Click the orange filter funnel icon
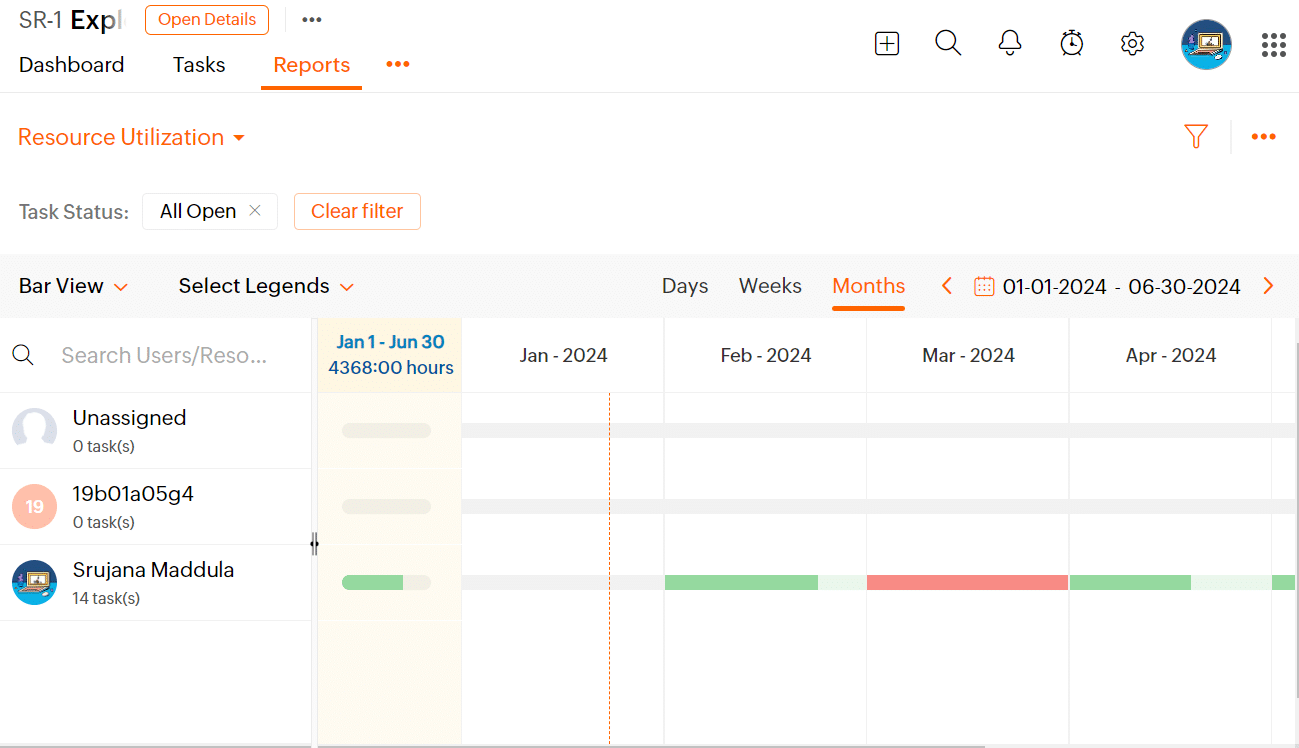The height and width of the screenshot is (748, 1299). pyautogui.click(x=1196, y=137)
